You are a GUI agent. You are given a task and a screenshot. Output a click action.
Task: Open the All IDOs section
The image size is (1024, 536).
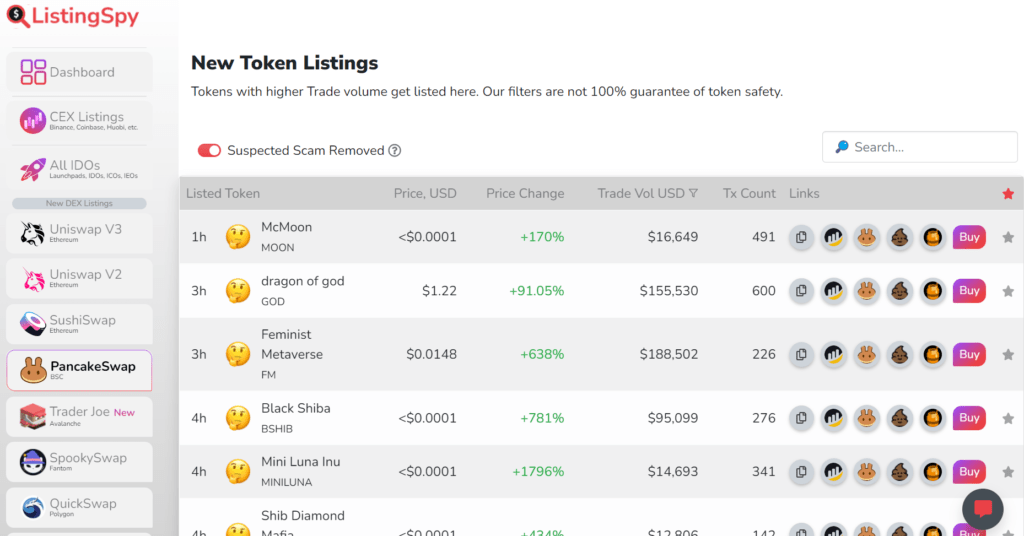click(x=80, y=169)
